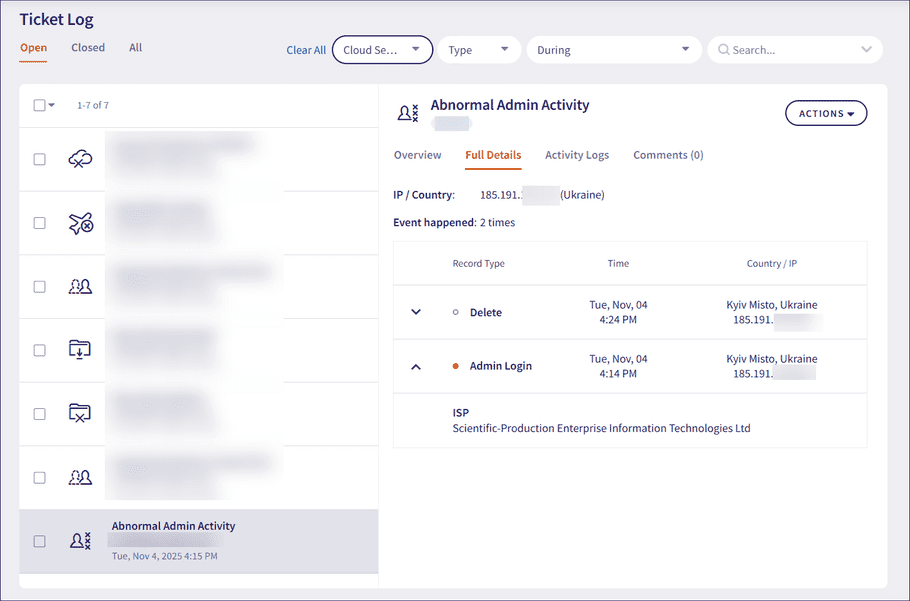The width and height of the screenshot is (910, 601).
Task: Expand the Delete record row
Action: pyautogui.click(x=416, y=312)
